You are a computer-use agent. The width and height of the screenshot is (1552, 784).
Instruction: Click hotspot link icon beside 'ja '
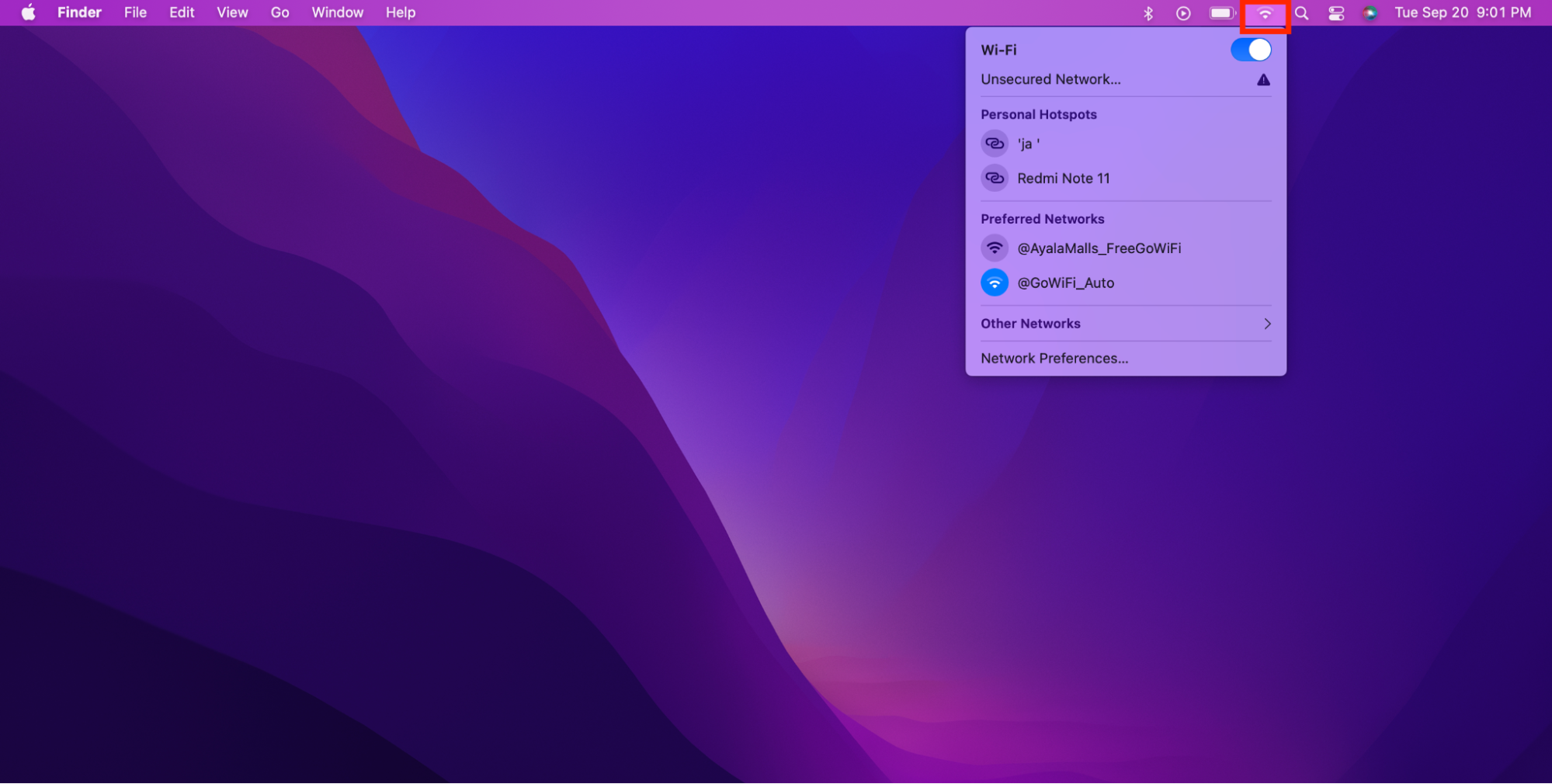pos(995,144)
